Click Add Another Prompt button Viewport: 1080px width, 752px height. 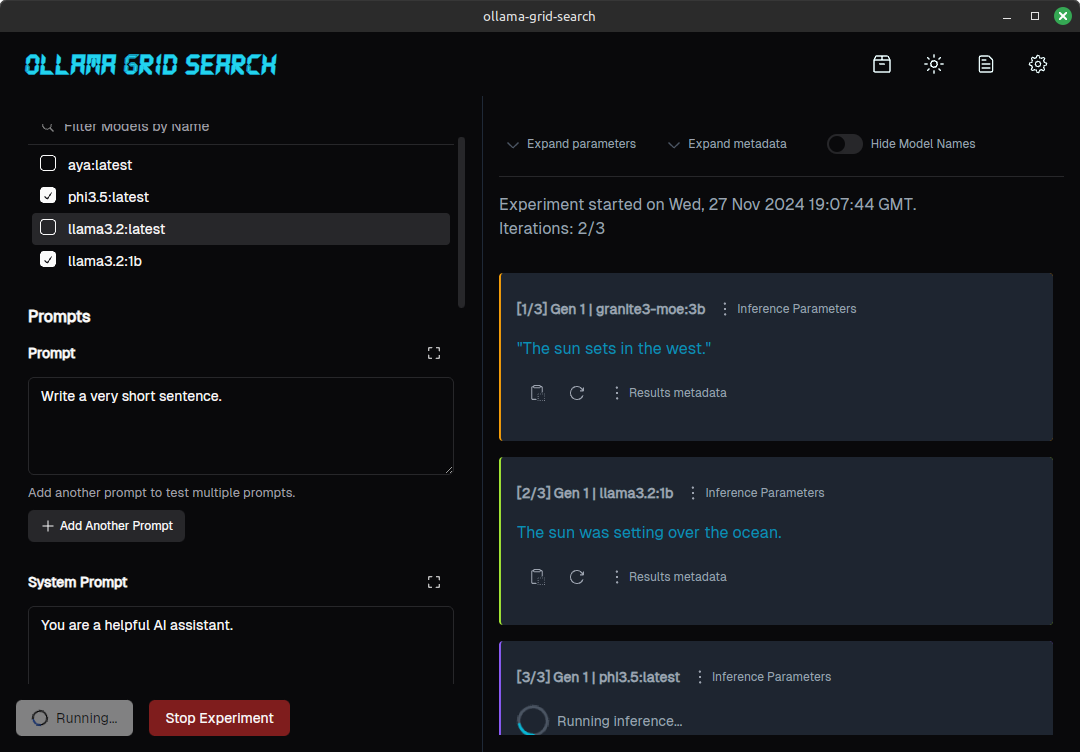107,526
